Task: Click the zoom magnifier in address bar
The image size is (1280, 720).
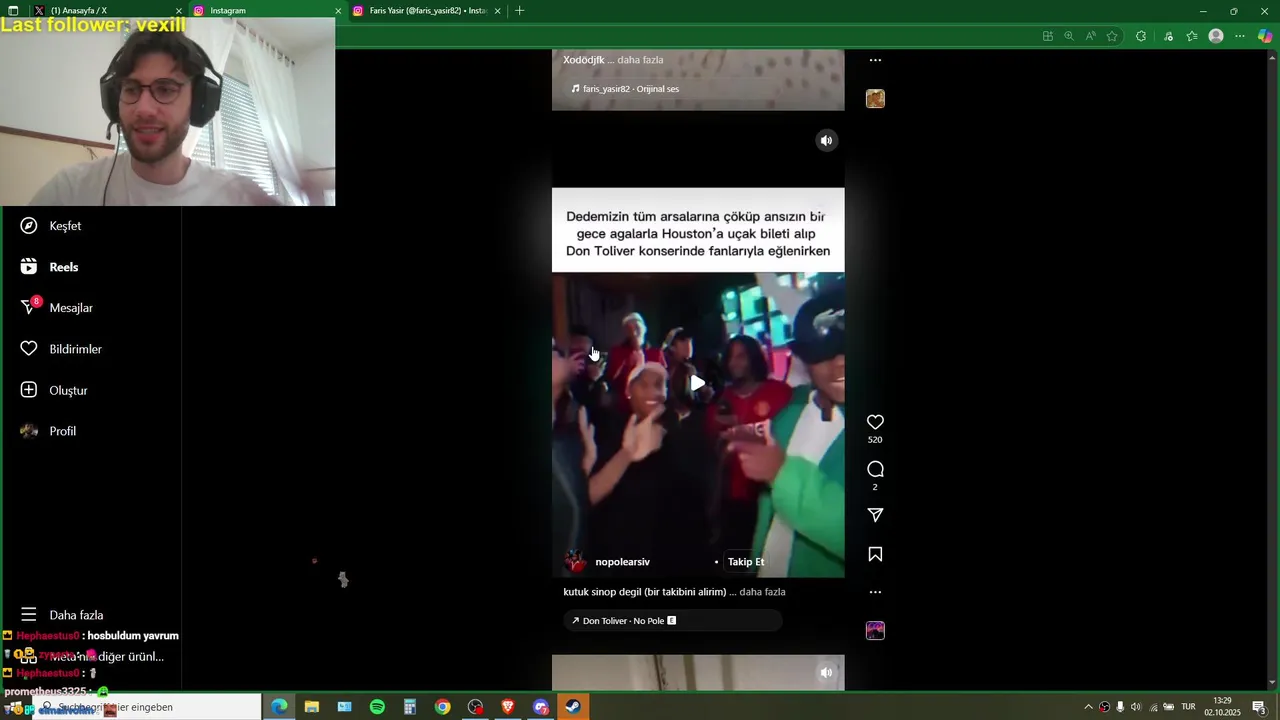Action: [x=1069, y=36]
